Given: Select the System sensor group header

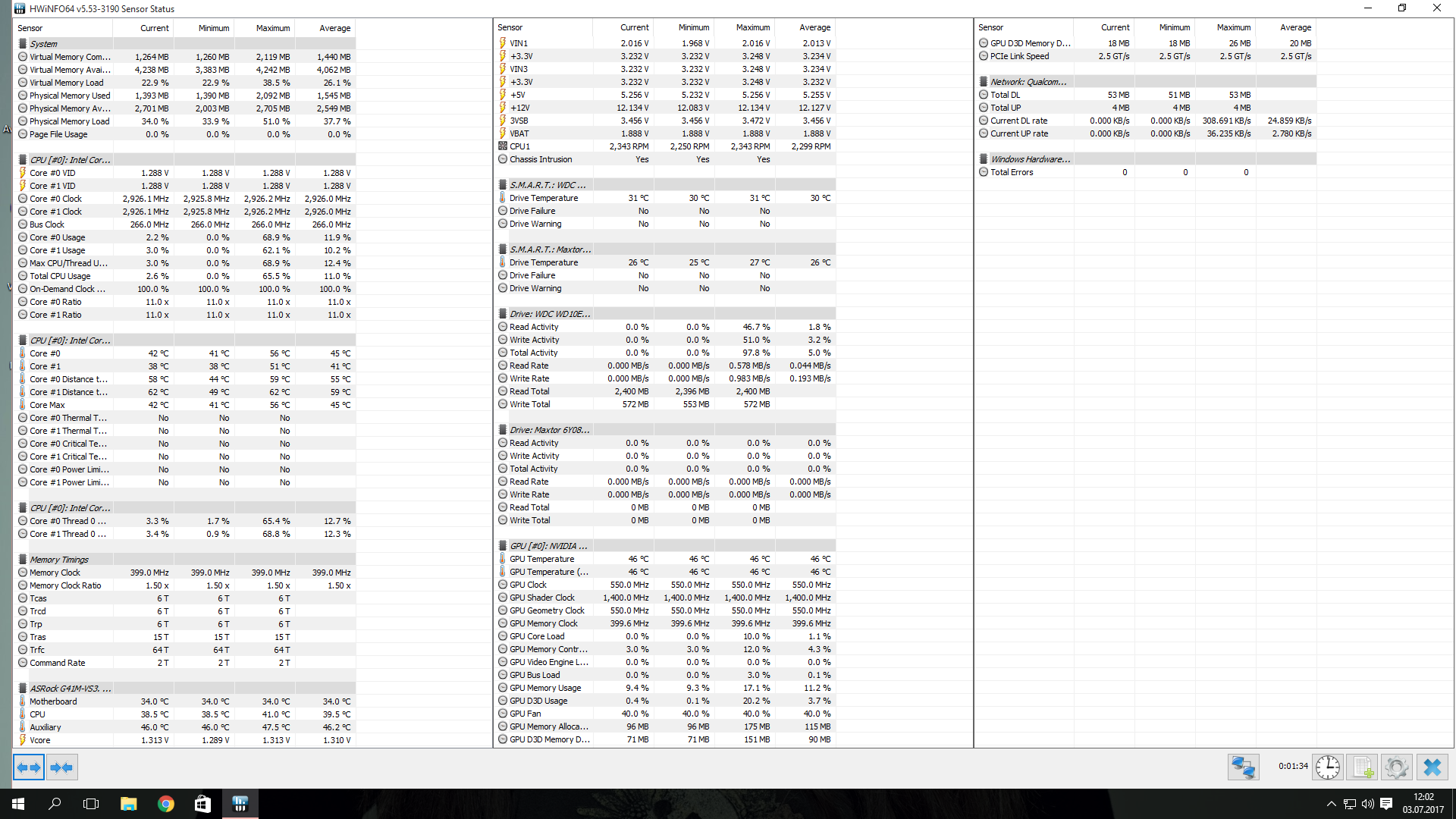Looking at the screenshot, I should 44,44.
